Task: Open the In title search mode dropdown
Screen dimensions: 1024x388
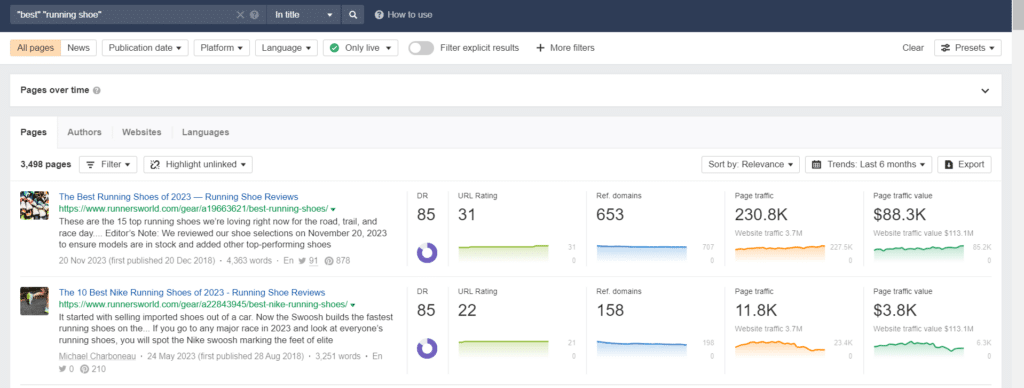Action: pos(304,14)
